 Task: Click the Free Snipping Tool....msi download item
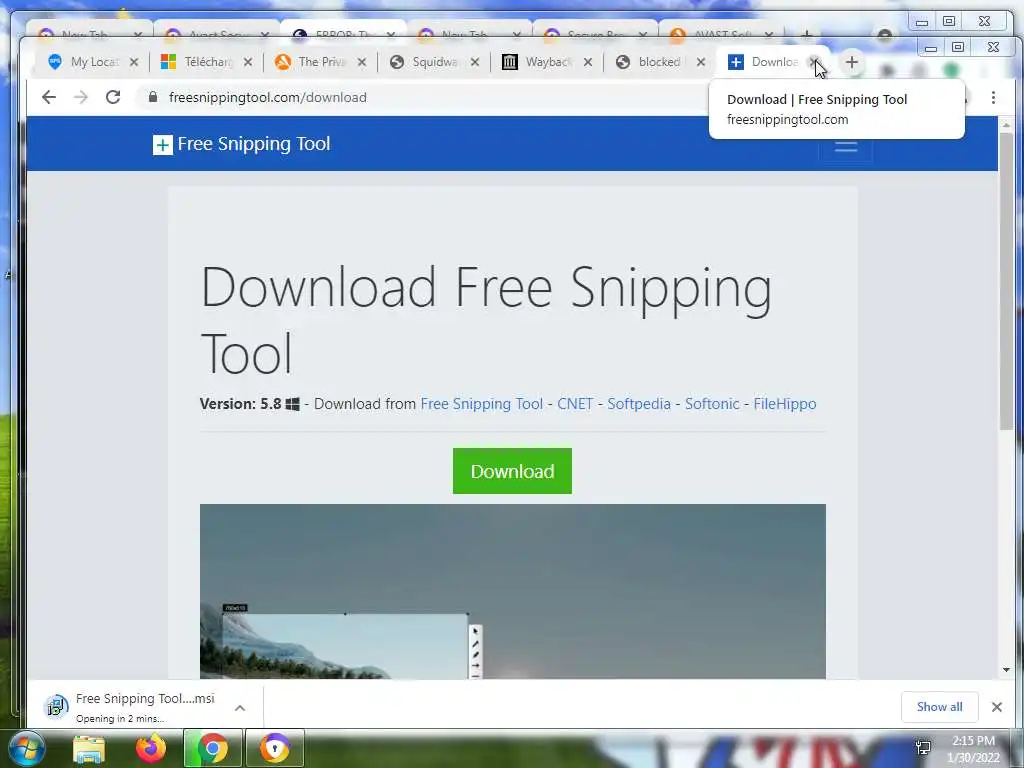point(145,707)
